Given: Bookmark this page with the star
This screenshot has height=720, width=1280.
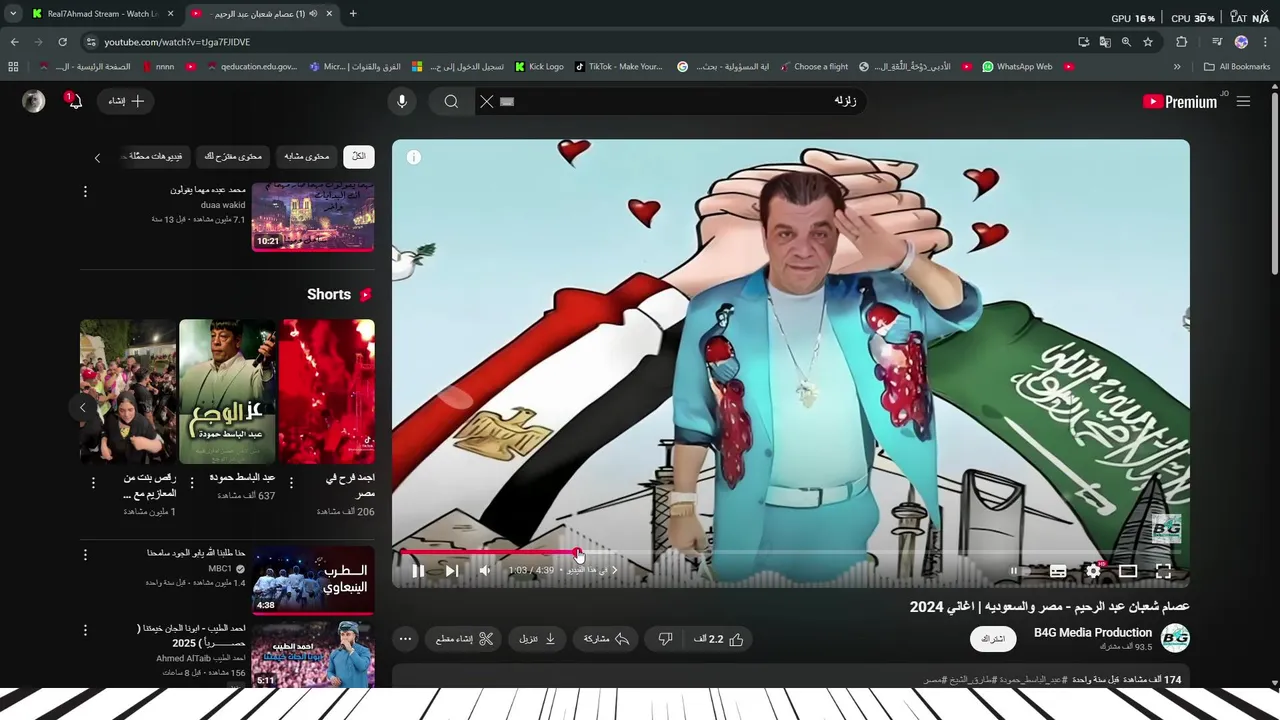Looking at the screenshot, I should tap(1148, 42).
